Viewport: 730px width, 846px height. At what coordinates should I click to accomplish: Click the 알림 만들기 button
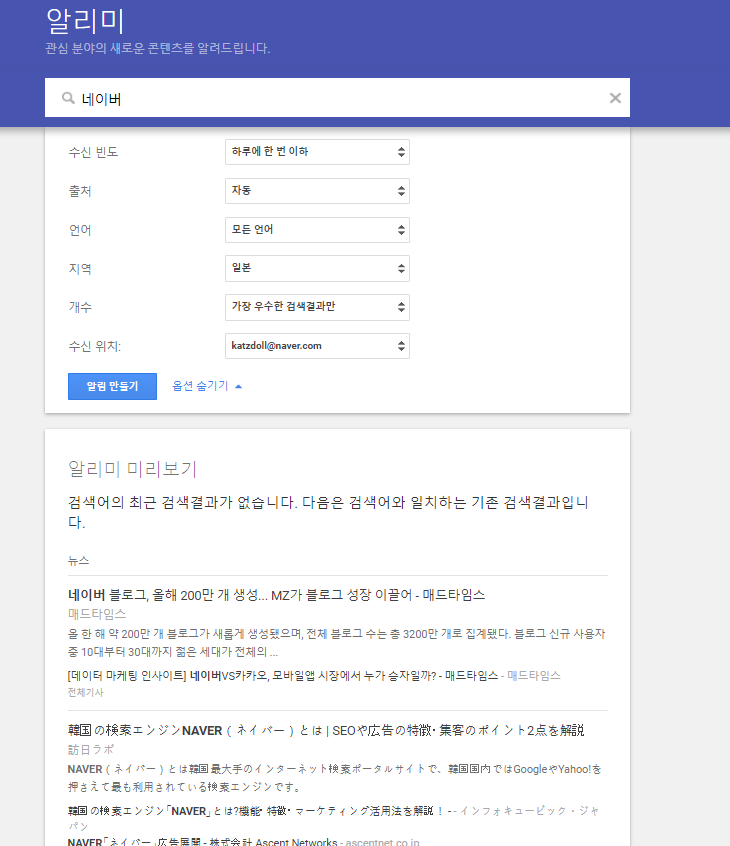point(112,386)
